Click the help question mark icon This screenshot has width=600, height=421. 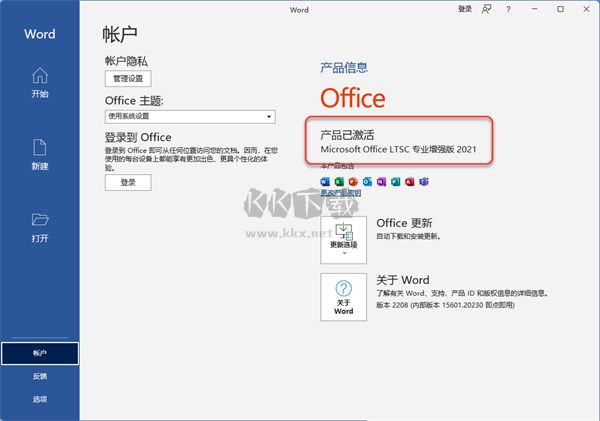click(509, 9)
